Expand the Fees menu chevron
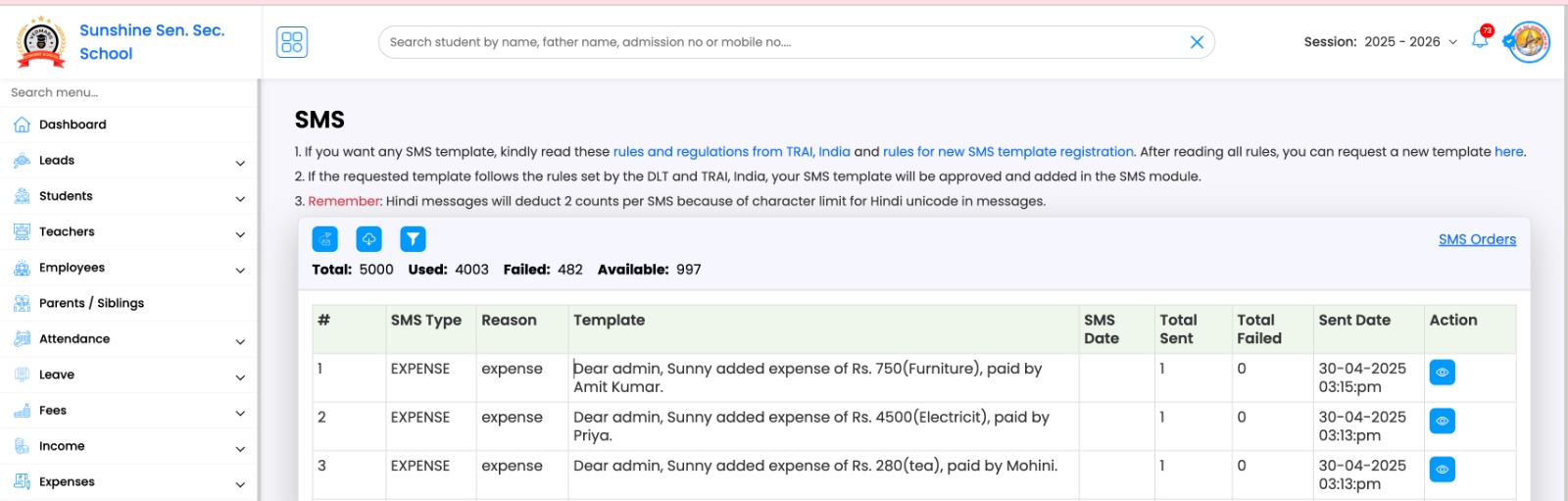This screenshot has width=1568, height=501. (240, 414)
